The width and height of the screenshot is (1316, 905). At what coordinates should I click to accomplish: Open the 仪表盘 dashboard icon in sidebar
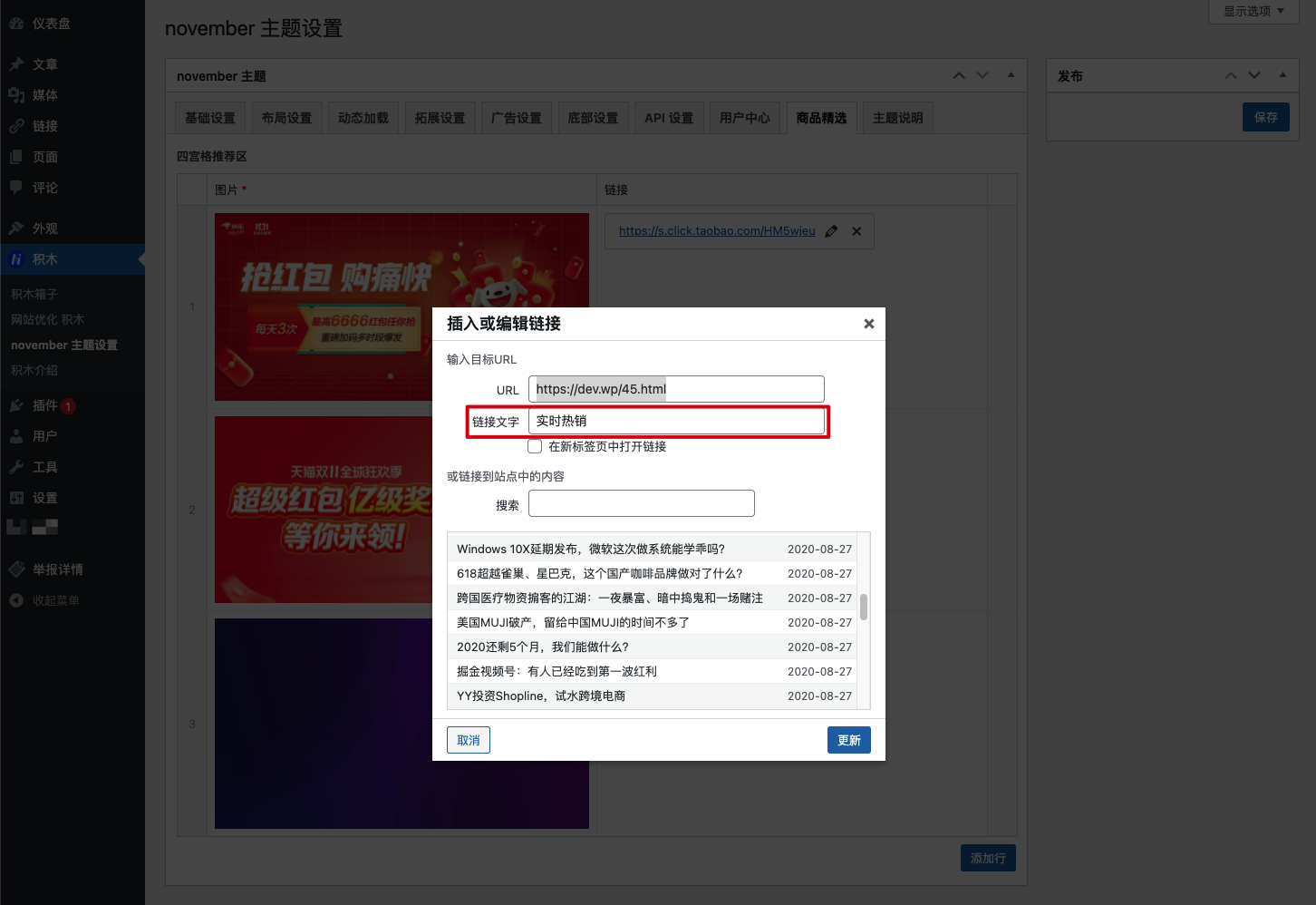coord(16,24)
